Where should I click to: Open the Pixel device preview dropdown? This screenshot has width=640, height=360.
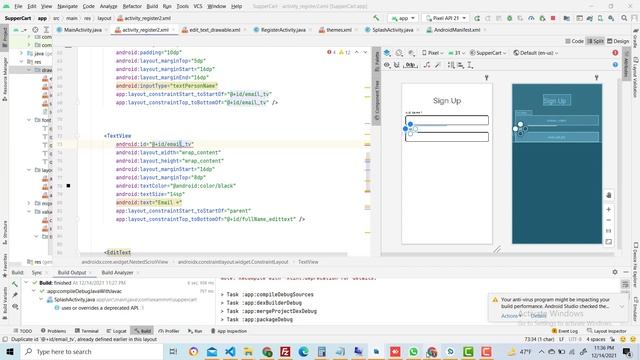pos(433,53)
